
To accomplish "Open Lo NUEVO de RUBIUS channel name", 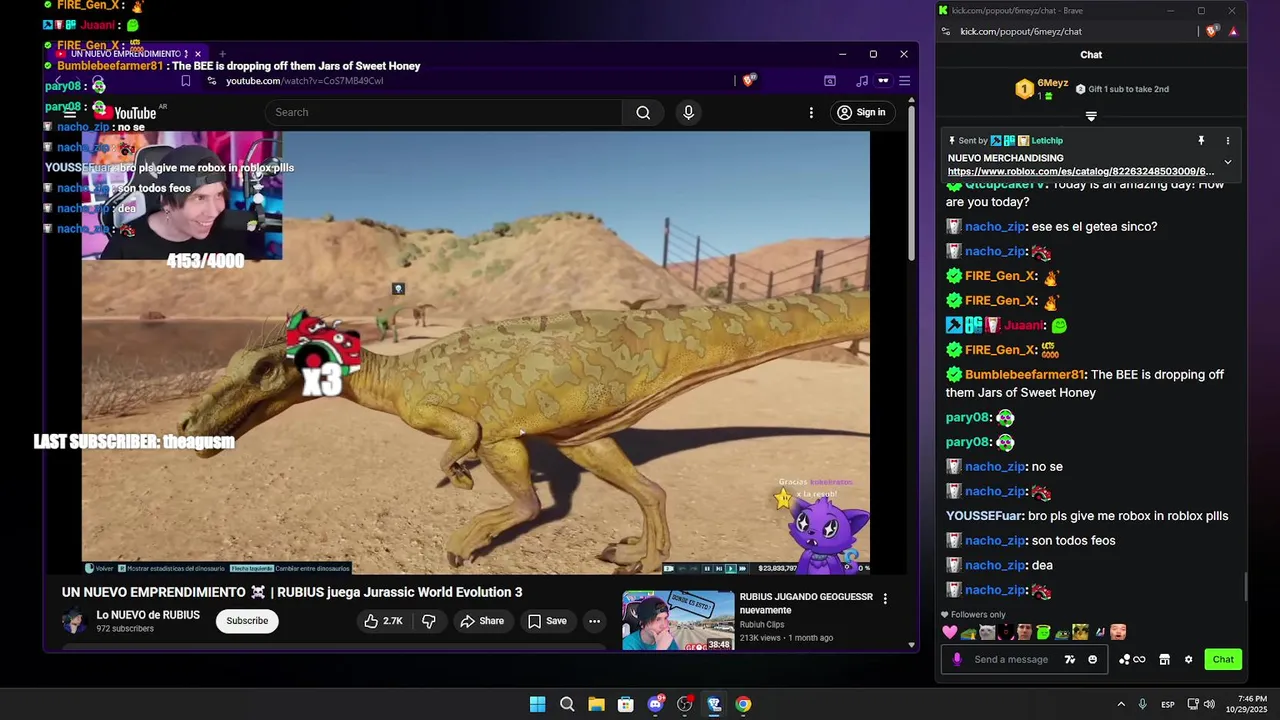I will click(x=148, y=615).
